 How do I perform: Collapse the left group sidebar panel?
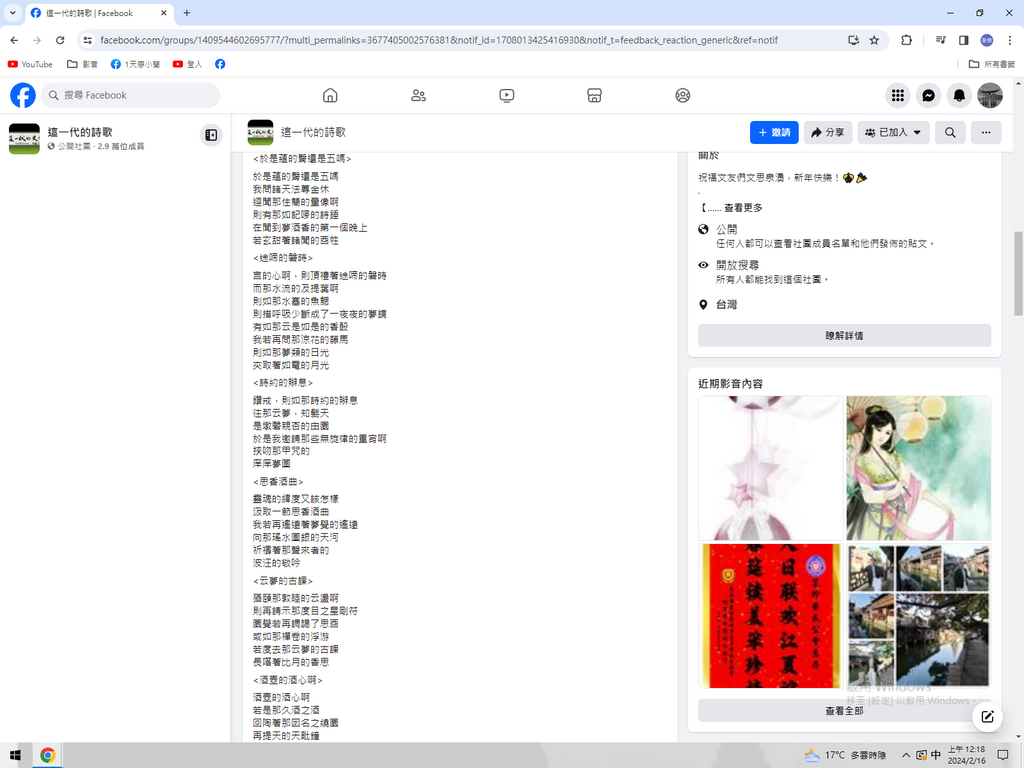click(211, 135)
